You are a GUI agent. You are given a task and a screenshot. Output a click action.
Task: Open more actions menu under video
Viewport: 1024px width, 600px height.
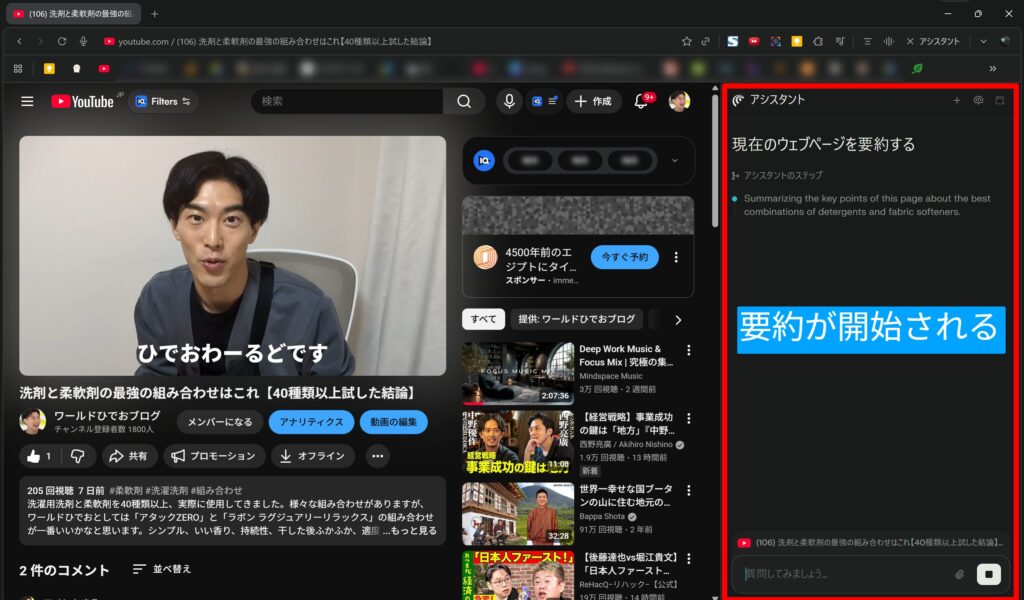pos(377,456)
